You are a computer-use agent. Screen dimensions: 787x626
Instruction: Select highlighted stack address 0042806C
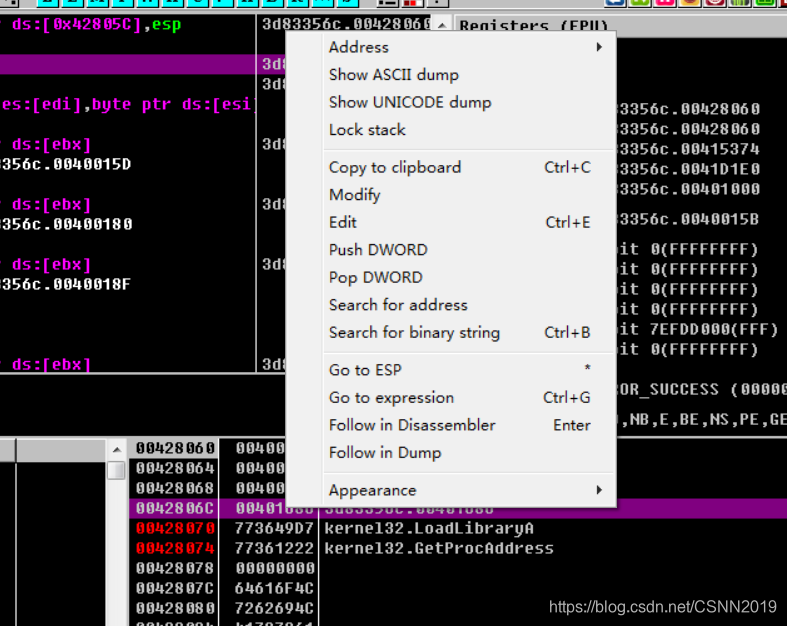[175, 508]
